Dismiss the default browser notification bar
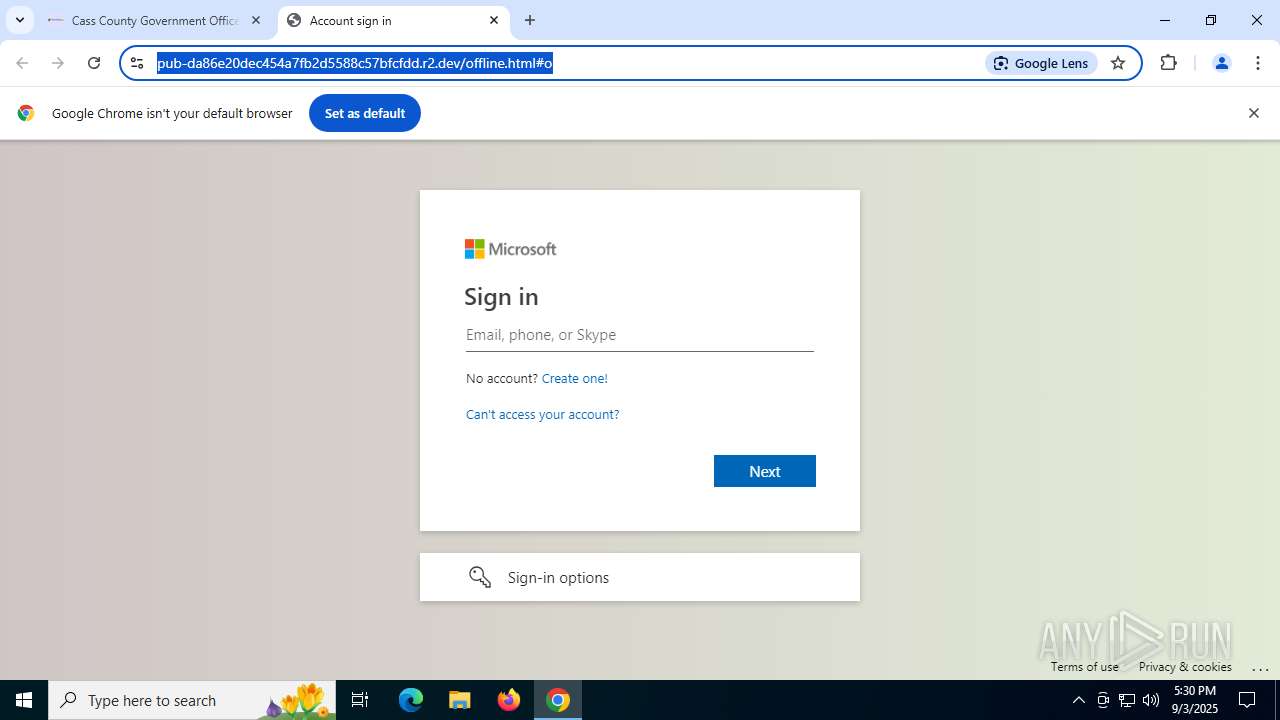Image resolution: width=1280 pixels, height=720 pixels. (1253, 113)
